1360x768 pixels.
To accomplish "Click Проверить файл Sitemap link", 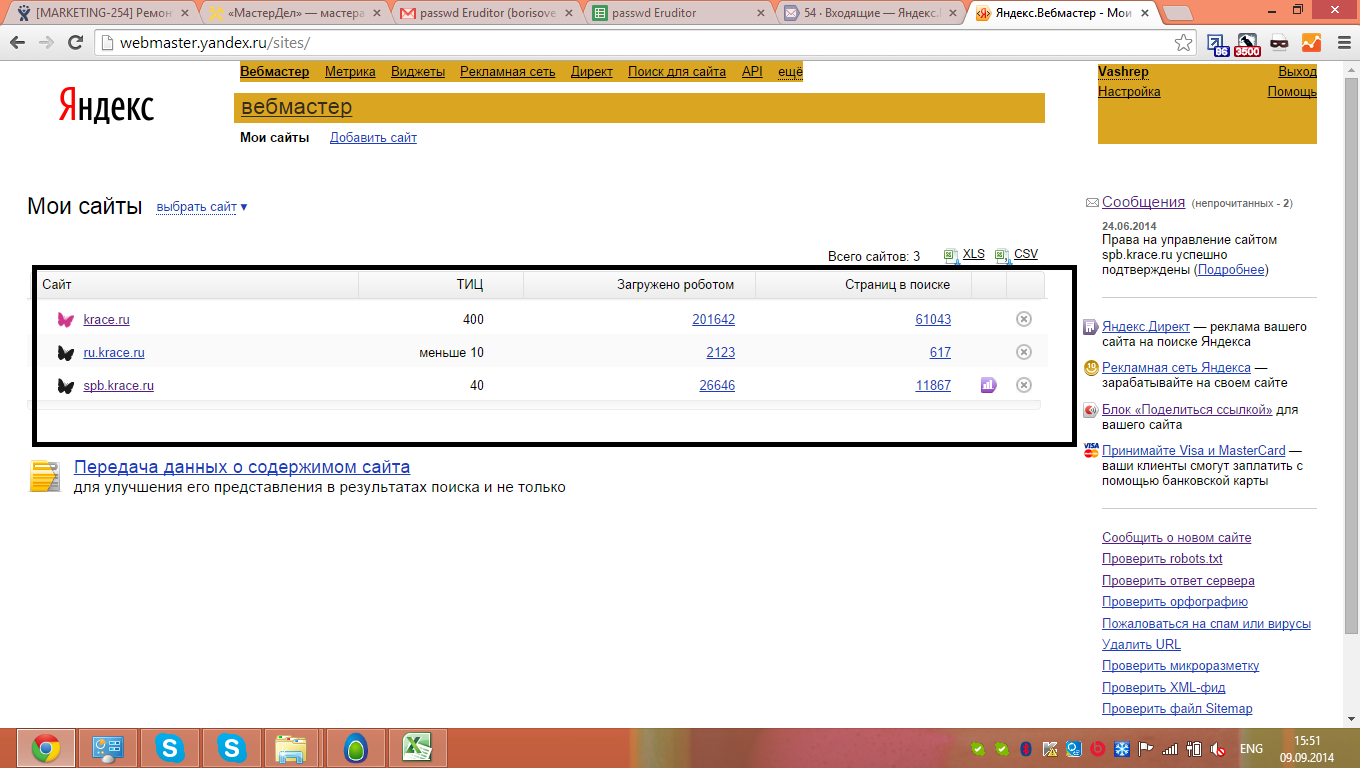I will pyautogui.click(x=1177, y=709).
